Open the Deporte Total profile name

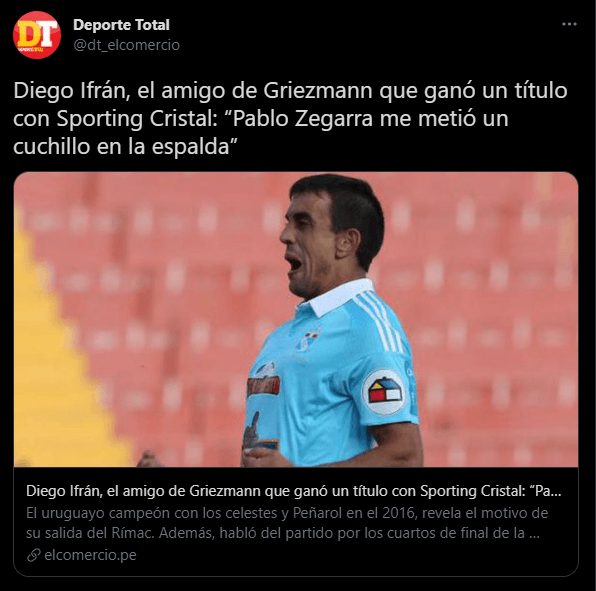[x=121, y=25]
